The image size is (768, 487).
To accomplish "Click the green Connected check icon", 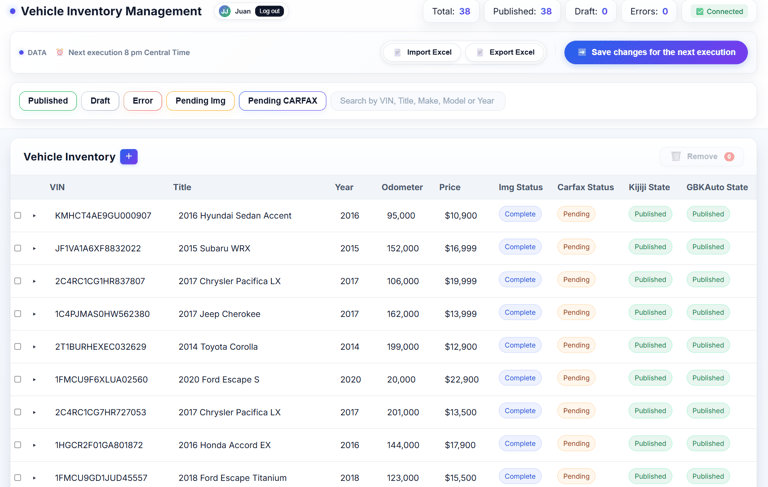I will point(699,12).
